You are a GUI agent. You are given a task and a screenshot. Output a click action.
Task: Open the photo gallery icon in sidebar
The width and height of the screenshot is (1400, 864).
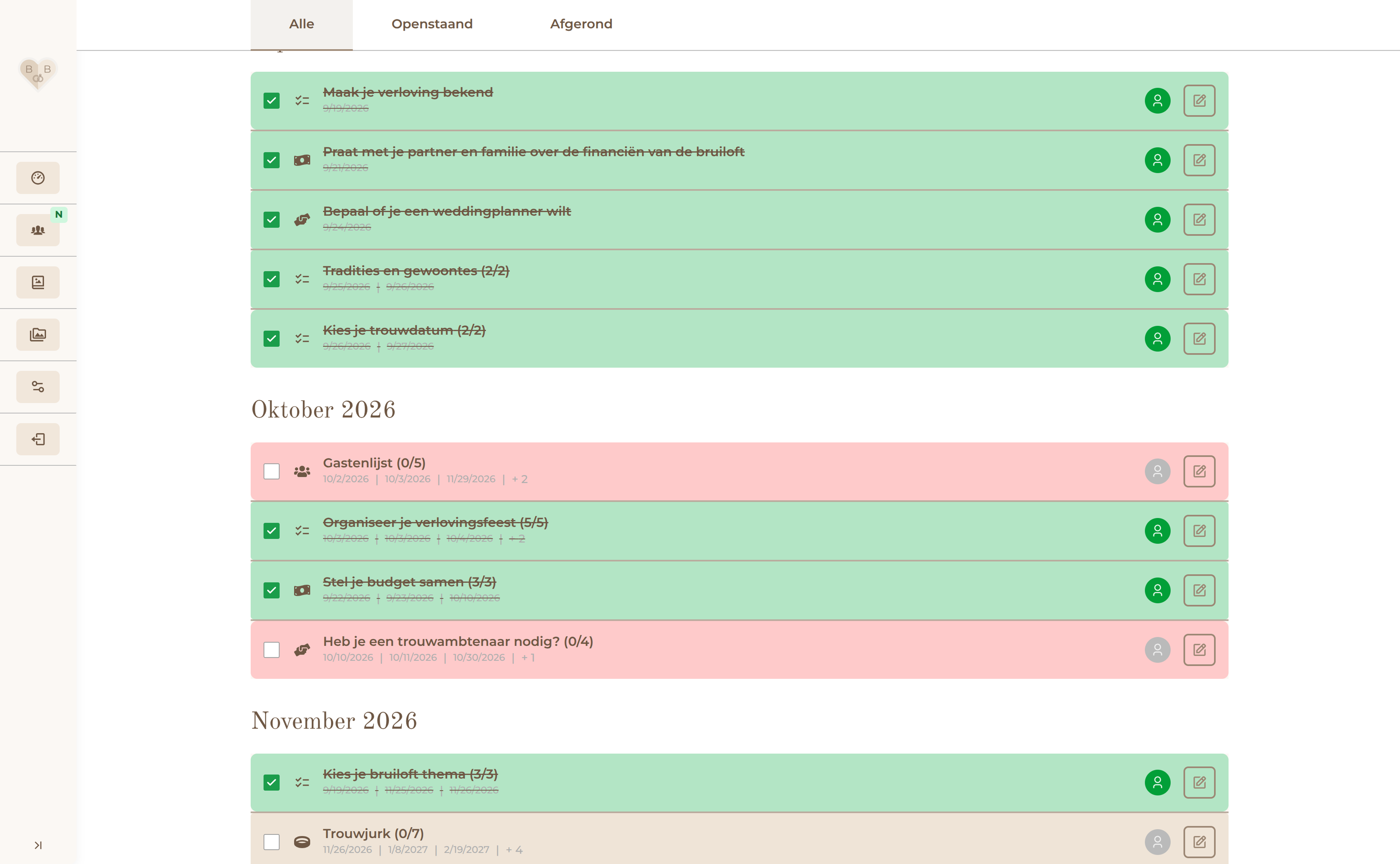coord(38,334)
